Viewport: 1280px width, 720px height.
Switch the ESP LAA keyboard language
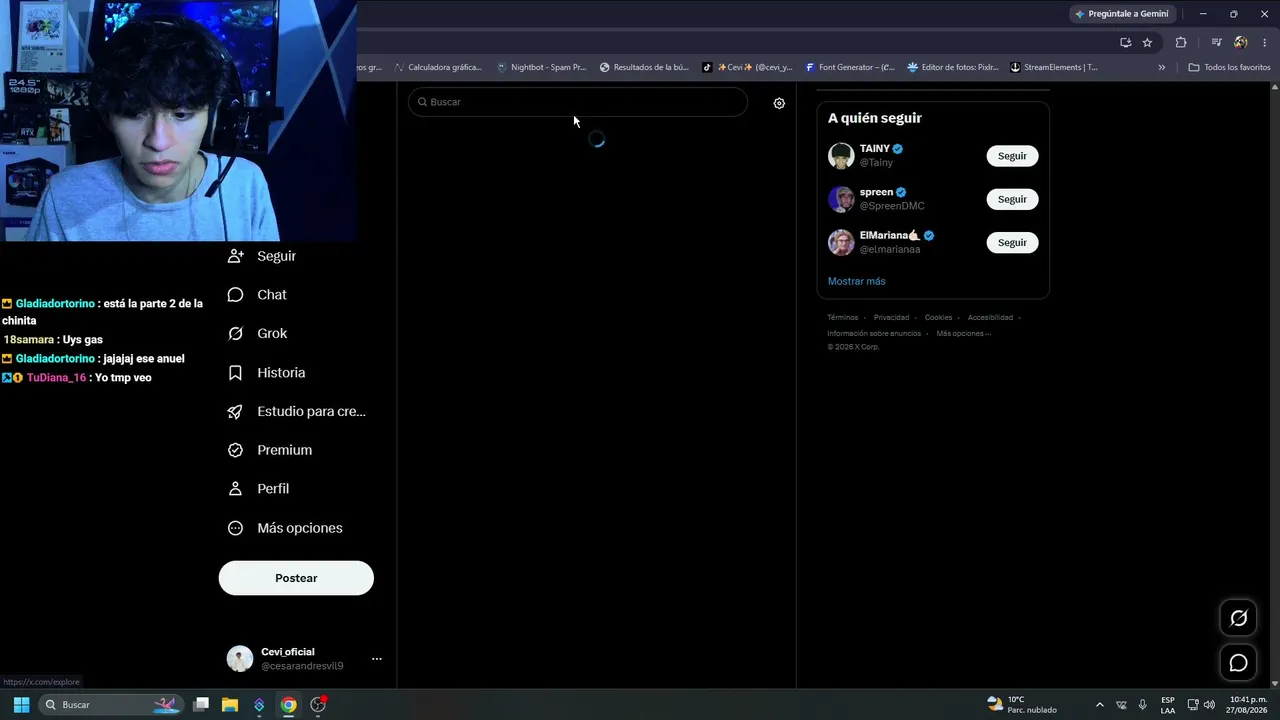pyautogui.click(x=1168, y=705)
